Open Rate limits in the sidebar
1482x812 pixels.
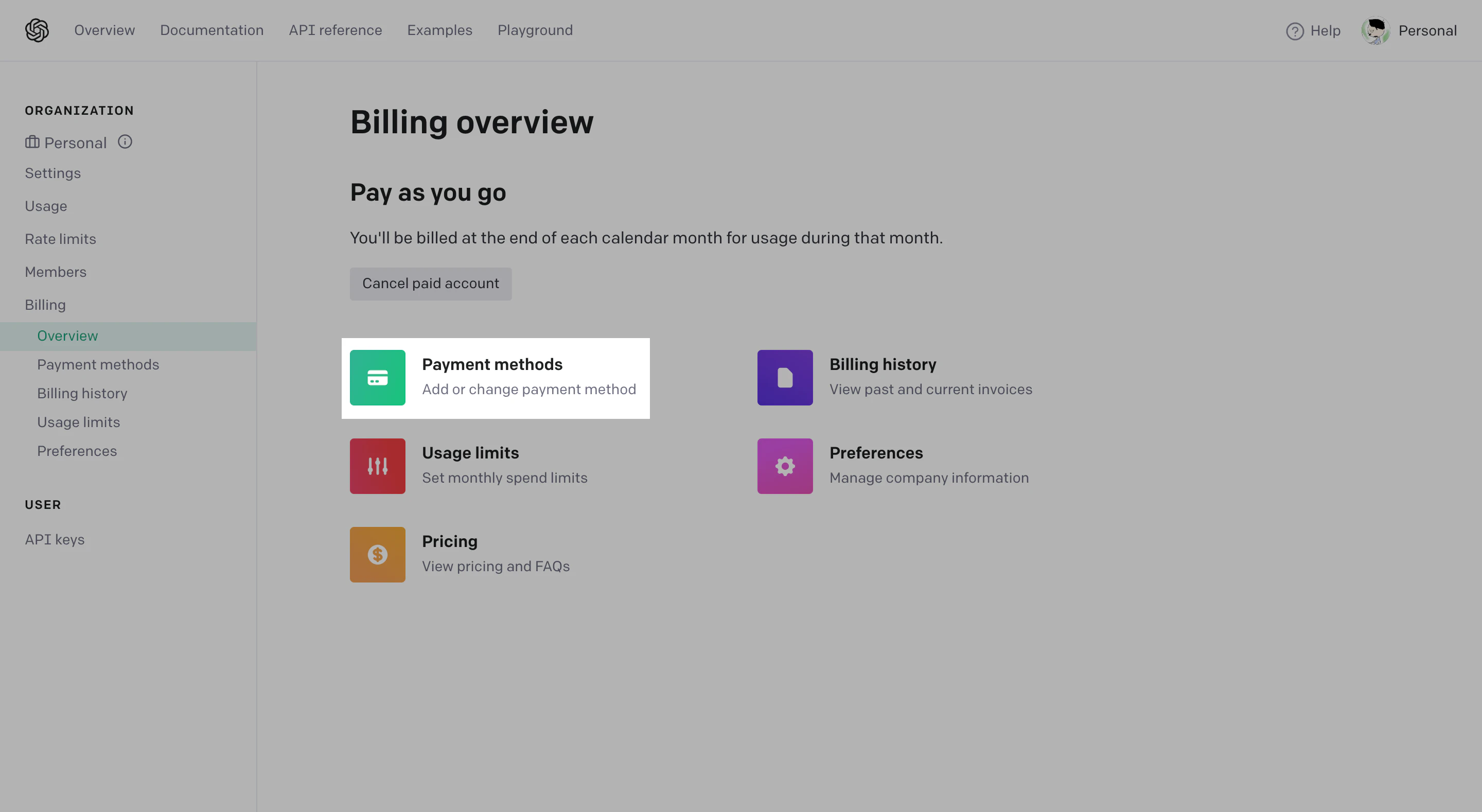60,239
